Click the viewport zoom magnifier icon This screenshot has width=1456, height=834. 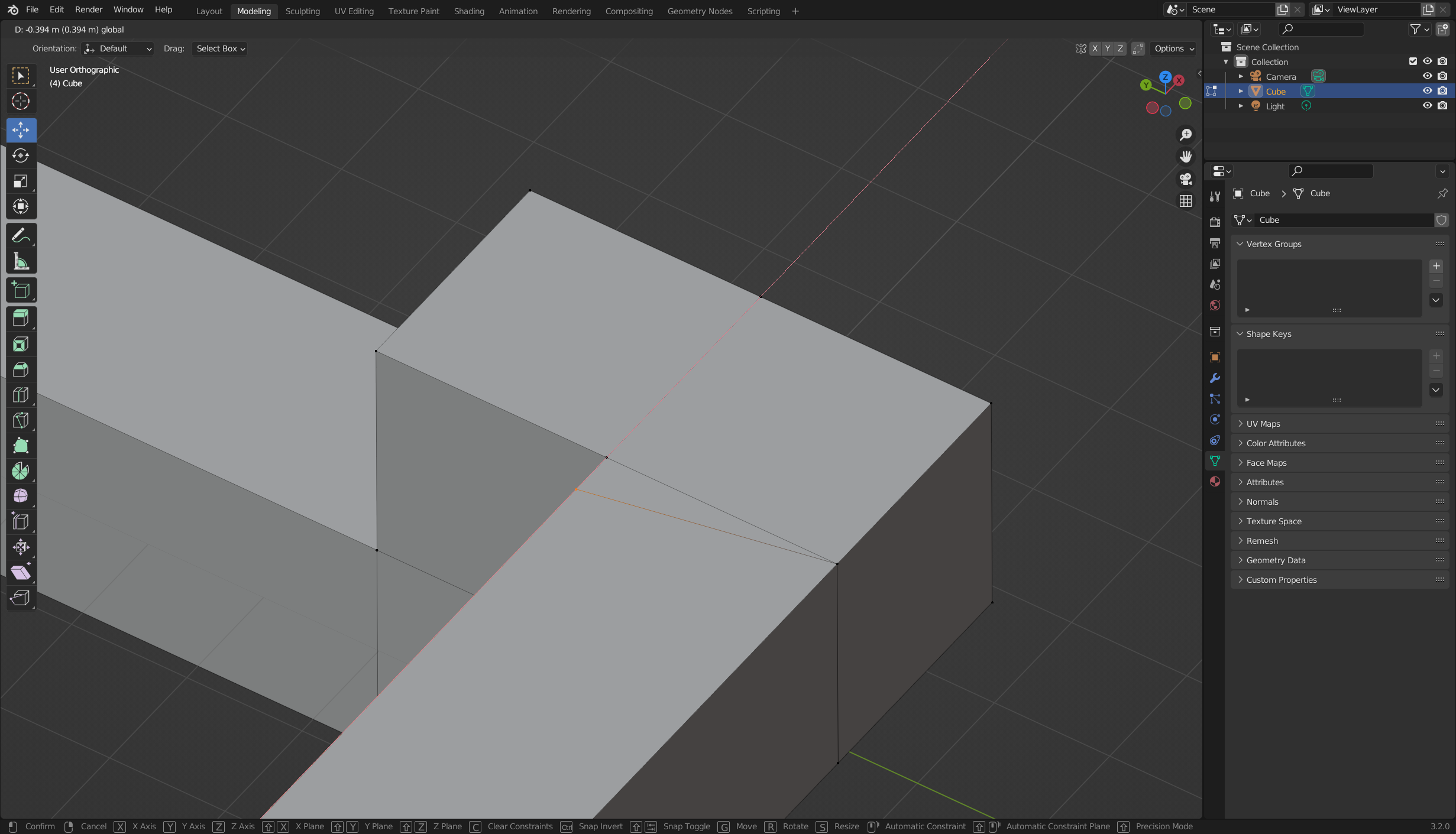(x=1186, y=135)
